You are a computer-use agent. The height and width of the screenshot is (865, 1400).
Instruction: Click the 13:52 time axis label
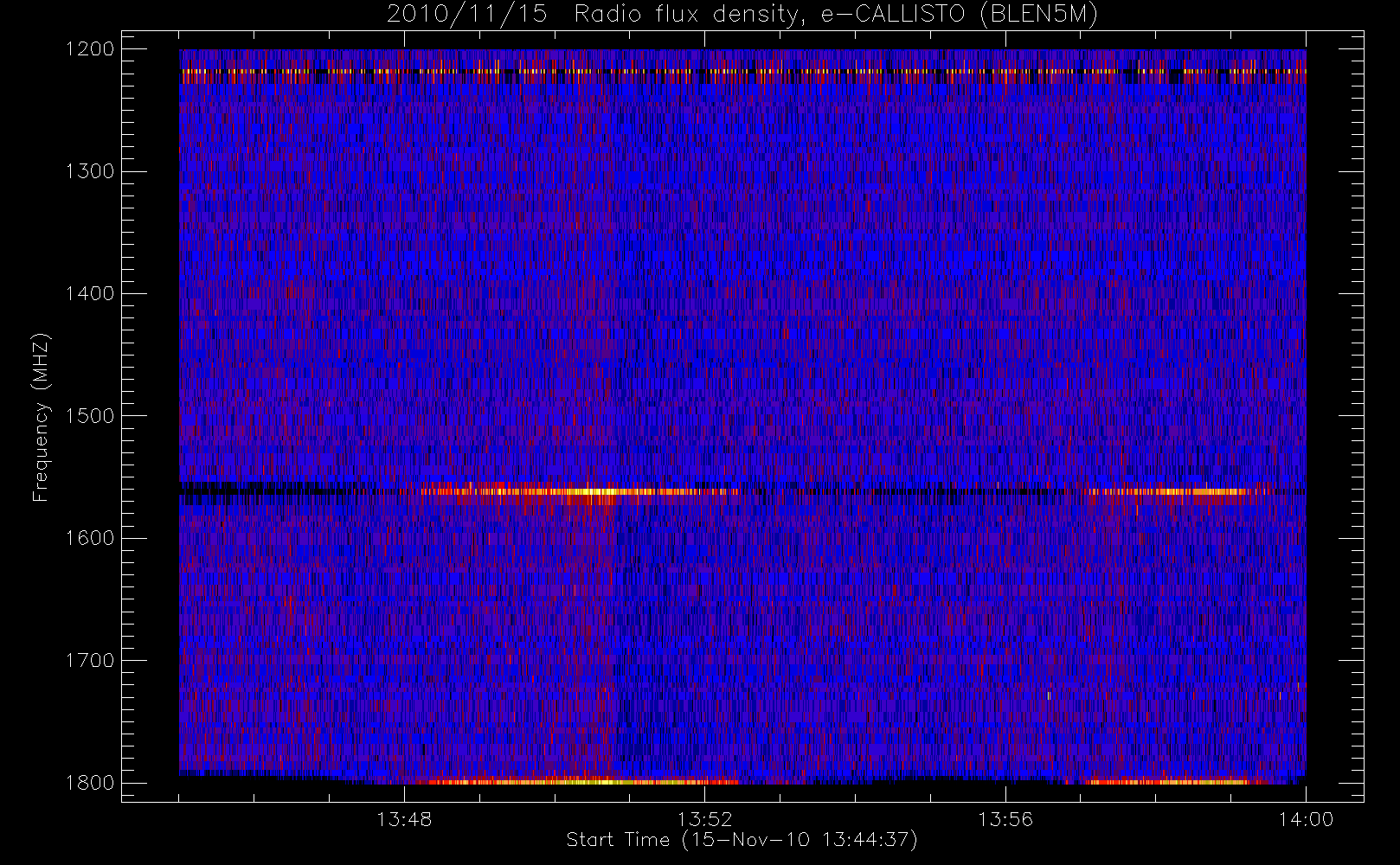coord(705,819)
